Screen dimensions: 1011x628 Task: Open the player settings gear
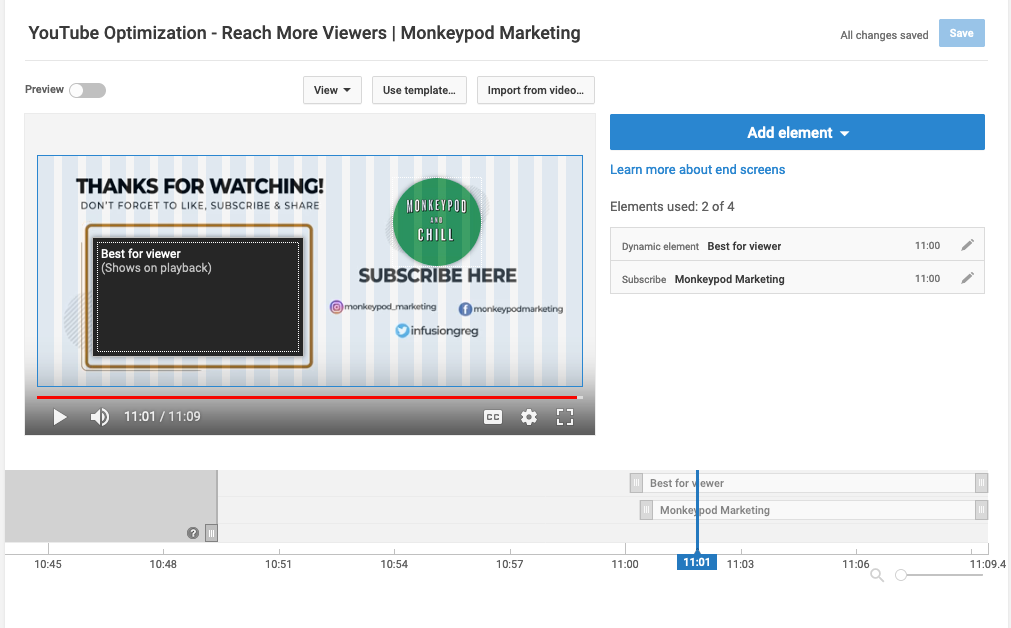point(529,417)
